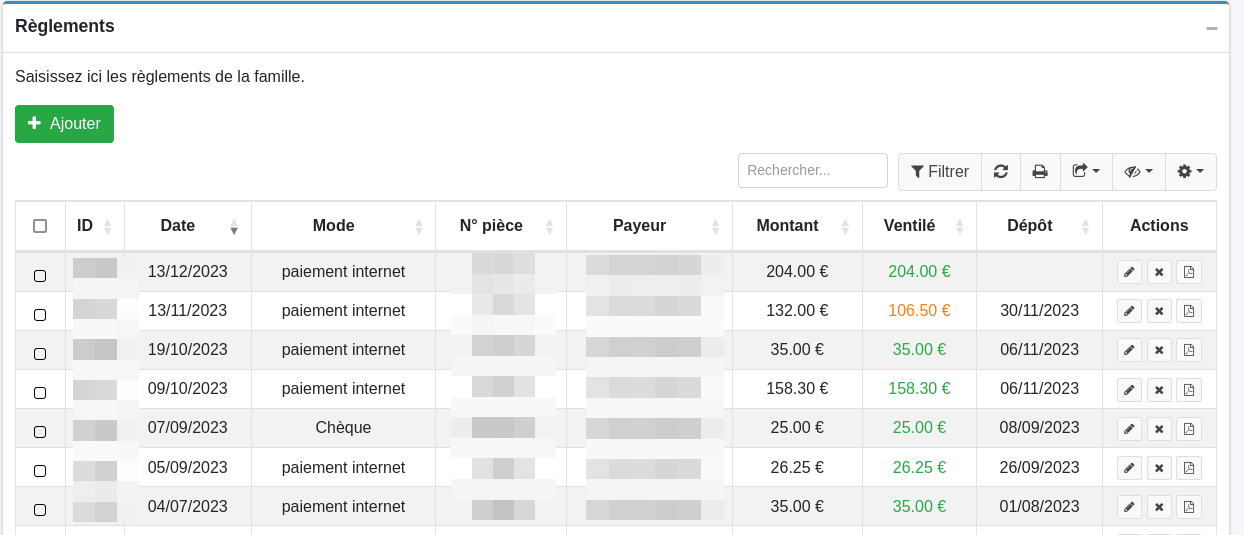This screenshot has height=535, width=1244.
Task: Open the Filtrer filter button
Action: tap(939, 171)
